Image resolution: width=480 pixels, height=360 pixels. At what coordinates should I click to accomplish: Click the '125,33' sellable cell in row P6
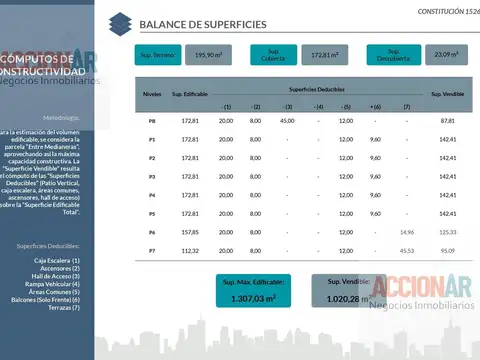coord(448,232)
